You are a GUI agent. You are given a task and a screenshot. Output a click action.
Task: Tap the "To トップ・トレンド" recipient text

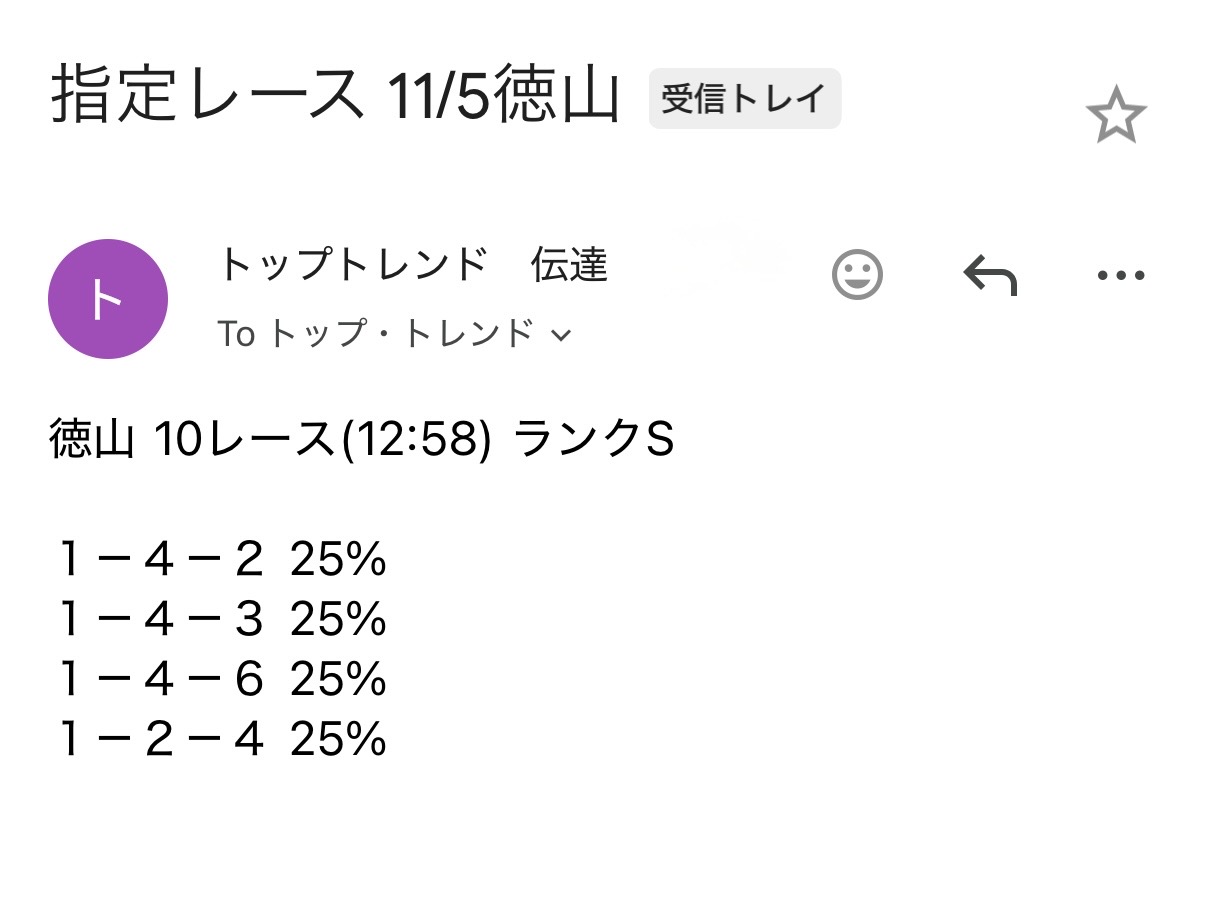tap(375, 334)
